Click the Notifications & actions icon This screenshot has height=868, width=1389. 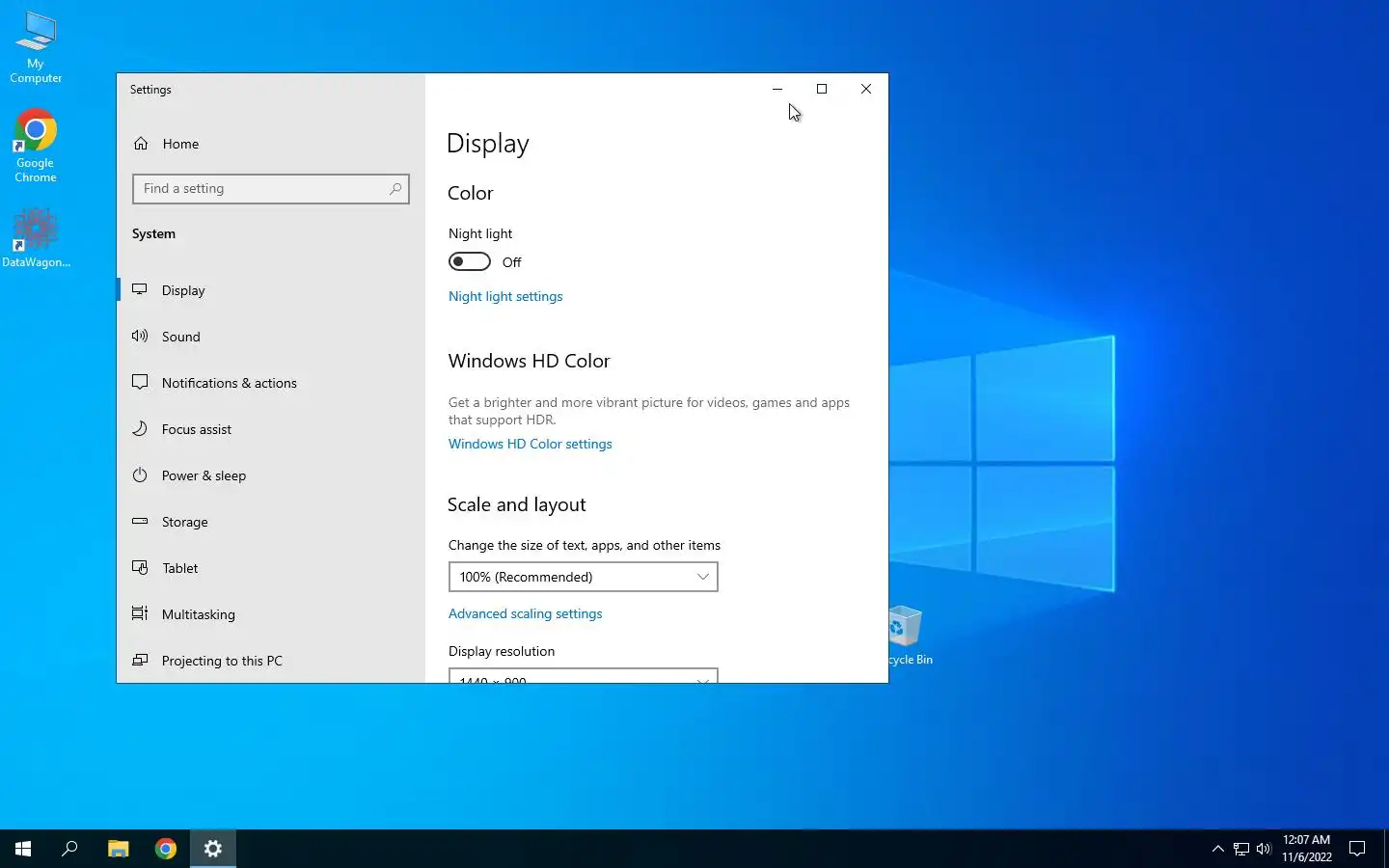tap(140, 382)
